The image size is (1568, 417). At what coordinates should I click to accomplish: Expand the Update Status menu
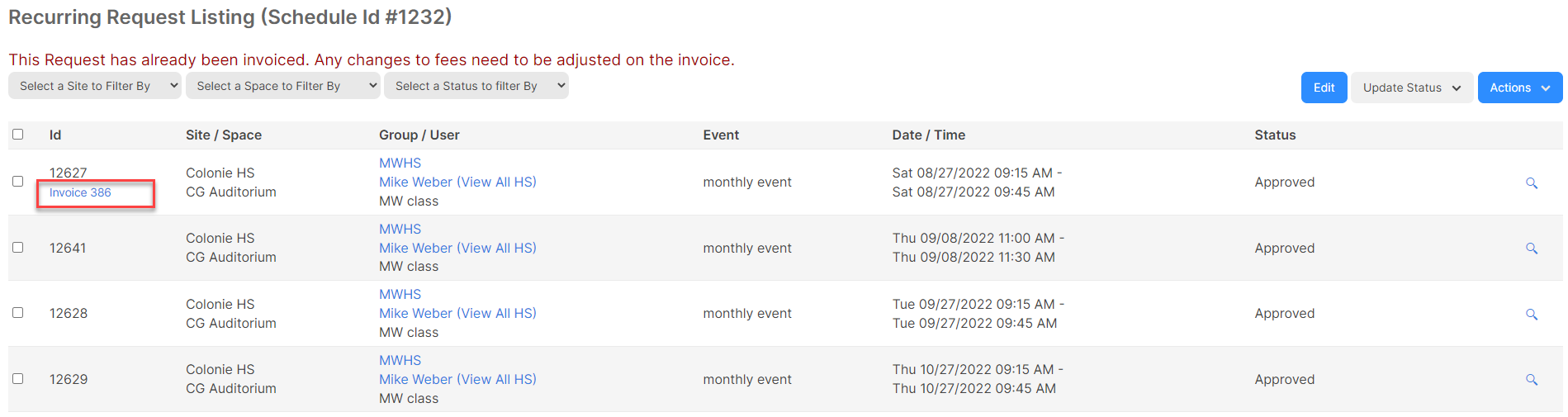[x=1412, y=88]
